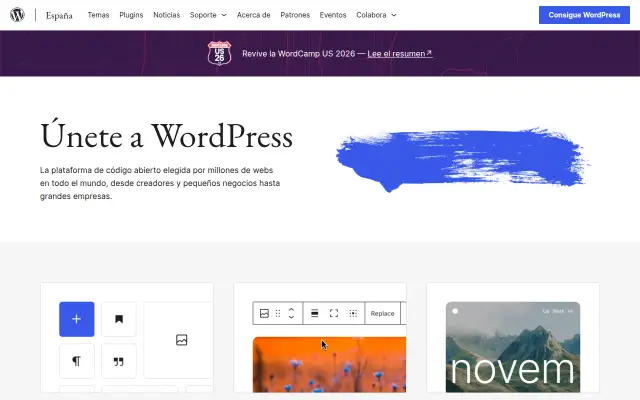The width and height of the screenshot is (640, 400).
Task: Open Noticias in navigation
Action: point(167,15)
